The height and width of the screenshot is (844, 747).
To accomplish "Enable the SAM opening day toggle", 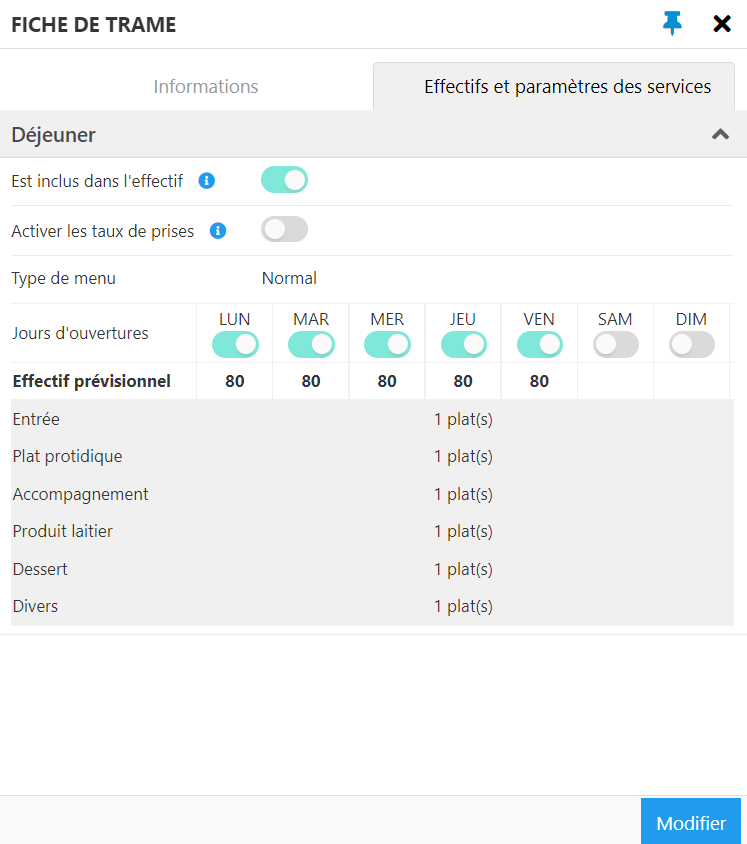I will pos(616,344).
